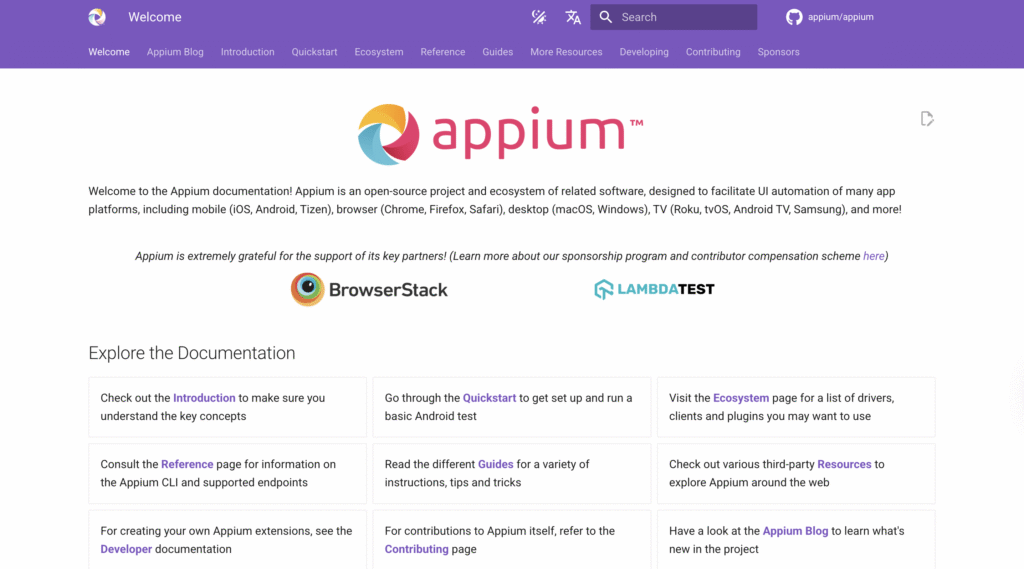Click the Introduction link in the card
The image size is (1024, 569).
204,398
